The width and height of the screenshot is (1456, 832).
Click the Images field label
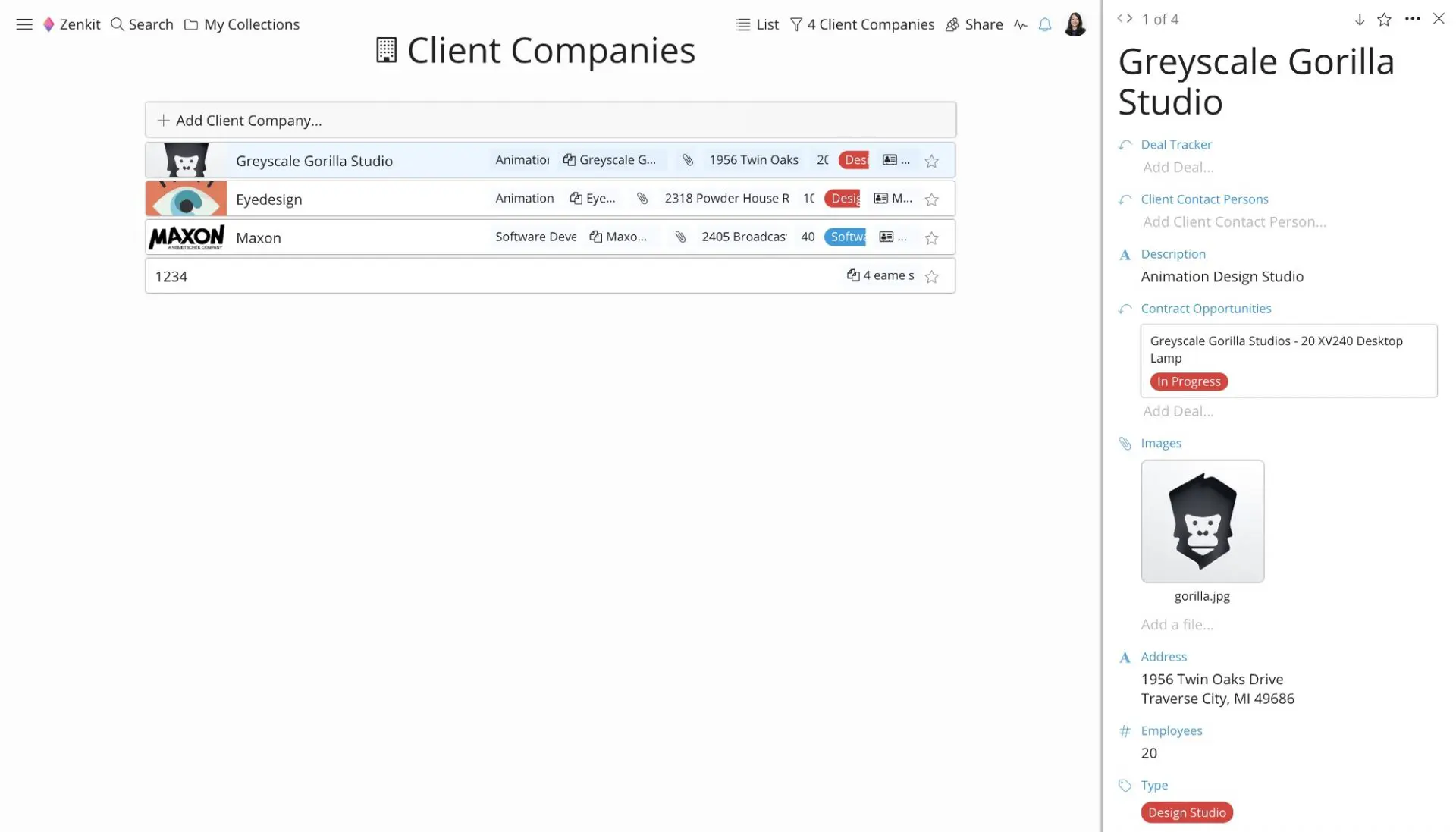(x=1161, y=443)
